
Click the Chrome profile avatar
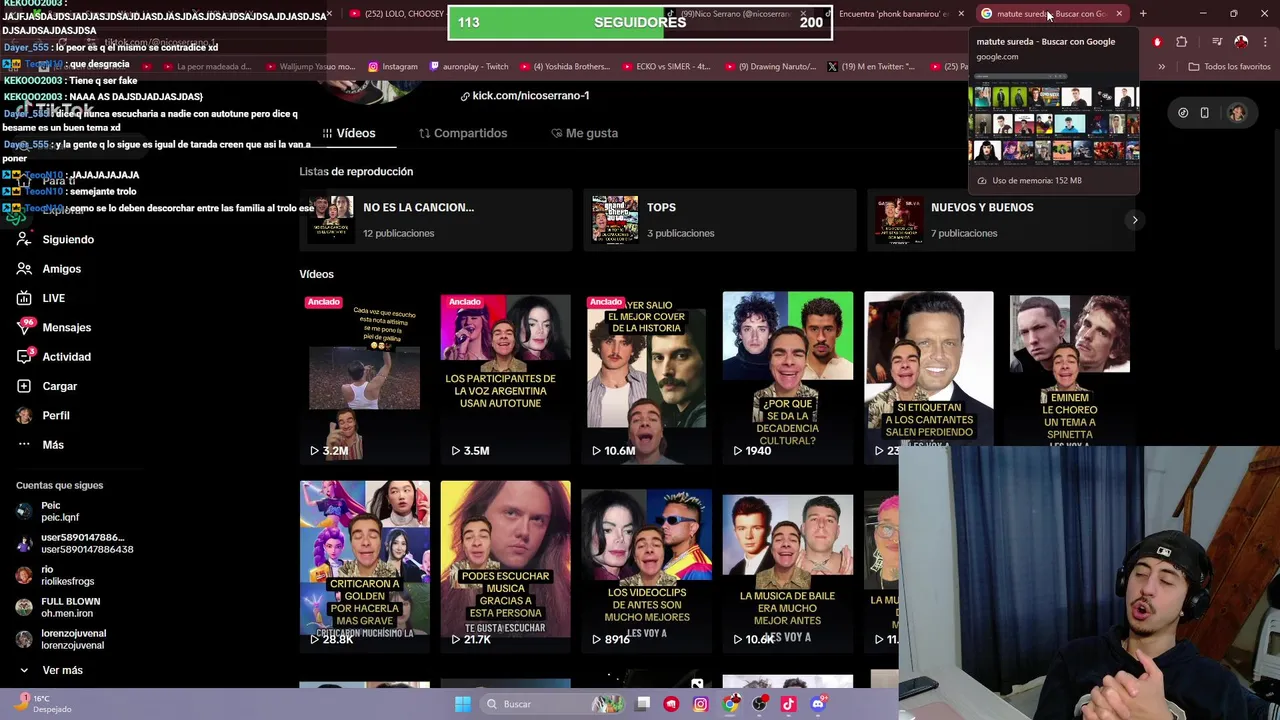1241,42
